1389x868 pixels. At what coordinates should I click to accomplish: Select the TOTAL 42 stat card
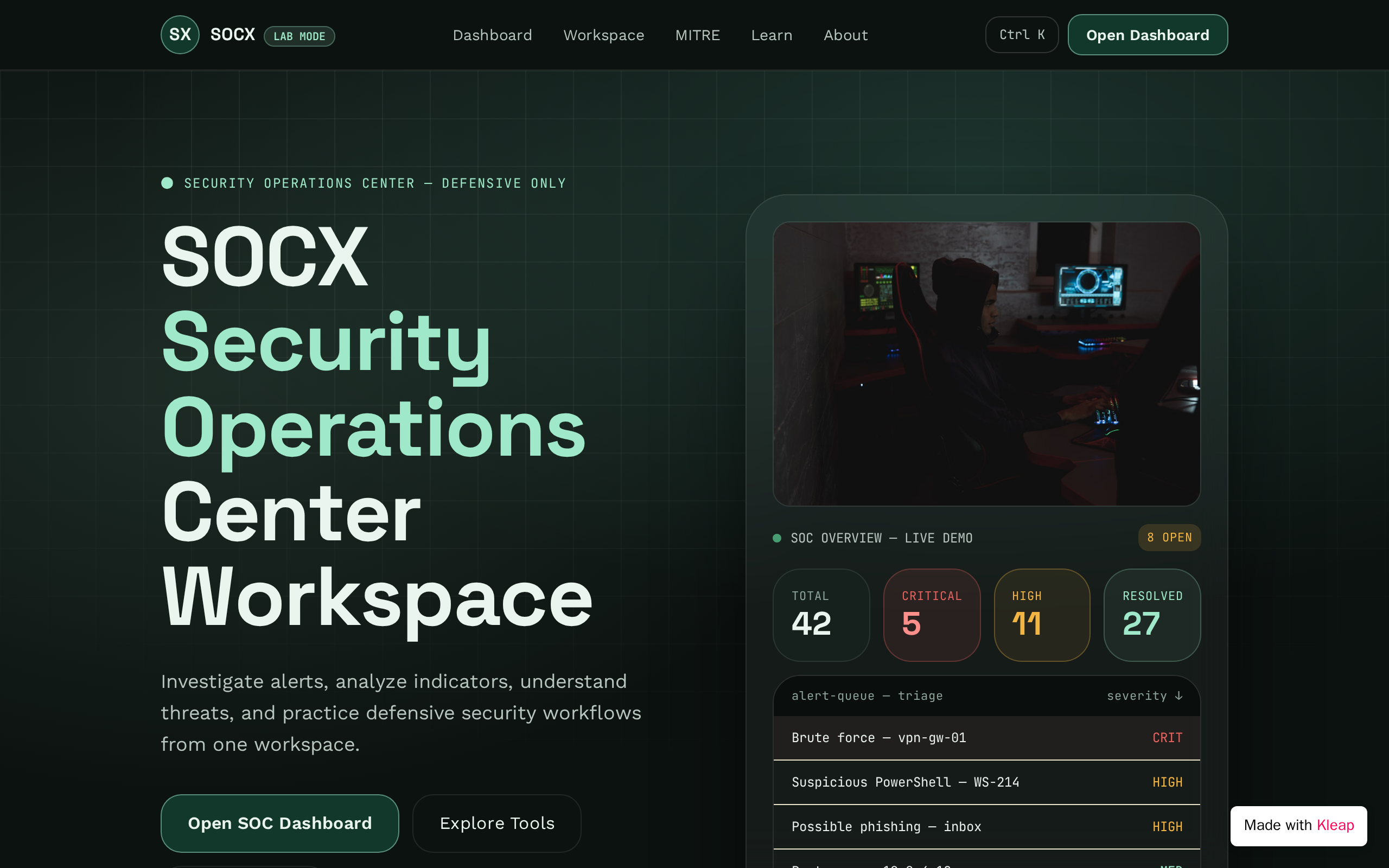pyautogui.click(x=821, y=615)
